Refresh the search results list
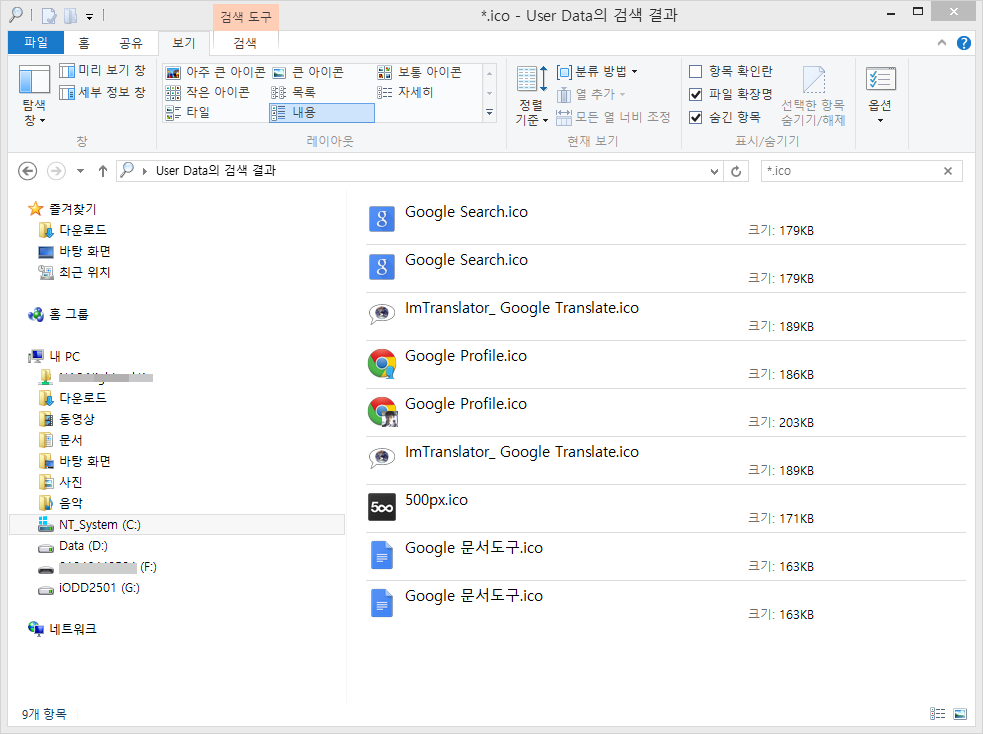 pos(736,170)
